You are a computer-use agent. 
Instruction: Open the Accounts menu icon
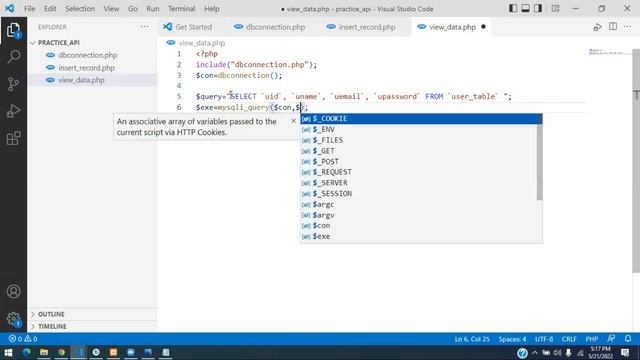[x=13, y=291]
